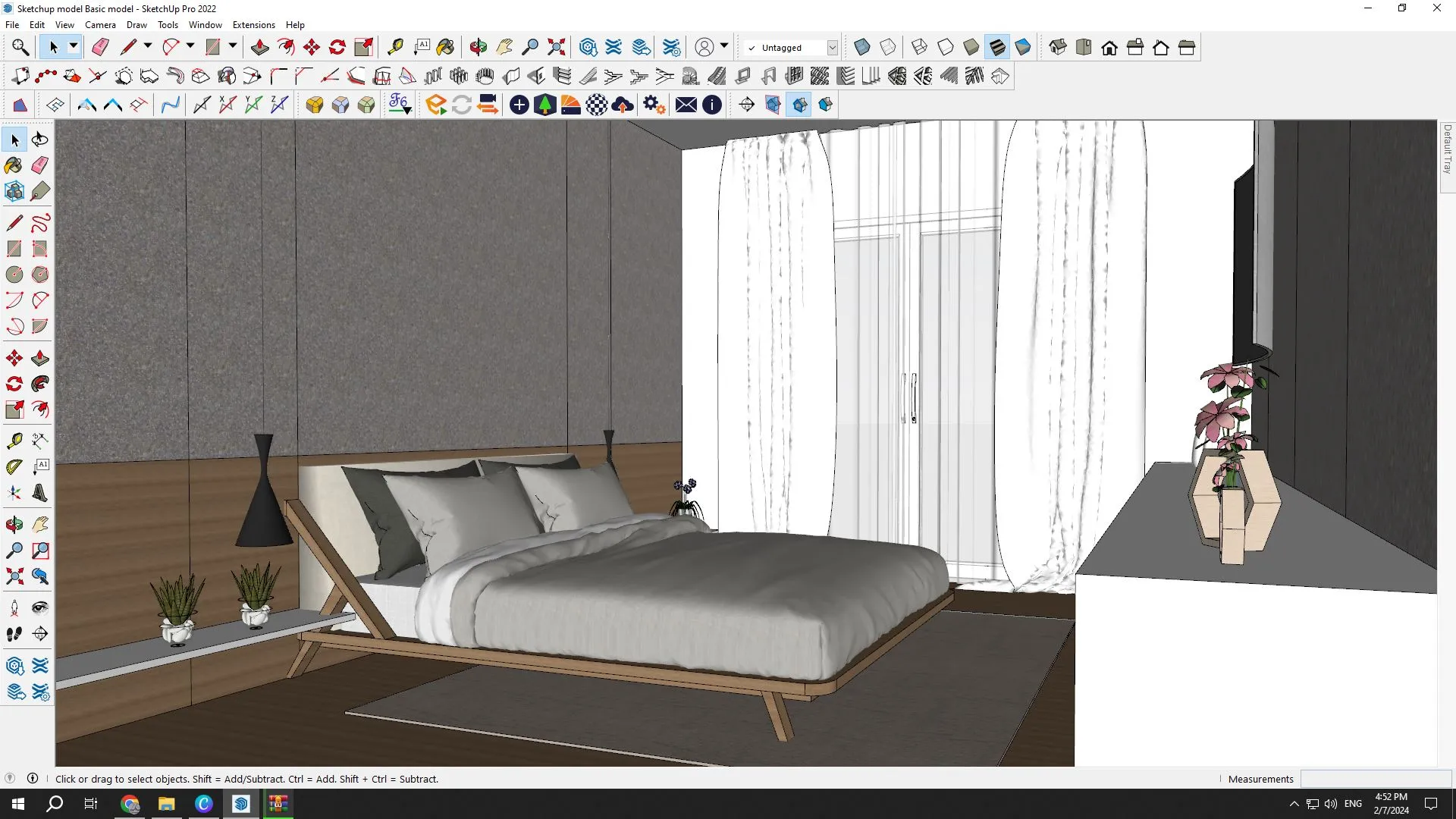This screenshot has width=1456, height=819.
Task: Activate the Push/Pull tool
Action: 260,46
